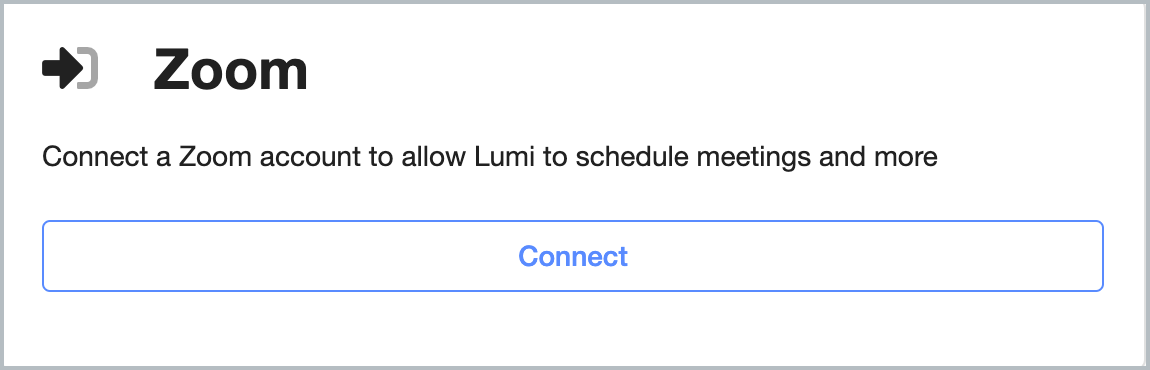The height and width of the screenshot is (370, 1150).
Task: Click the word "Lumi" in the description
Action: [497, 157]
